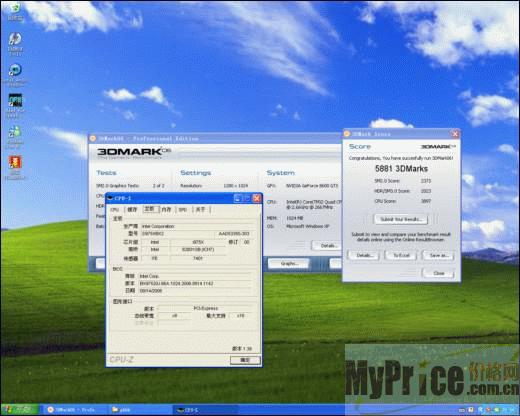Click the NVIDIA GeForce 8600 GTS GPU text

click(x=312, y=186)
